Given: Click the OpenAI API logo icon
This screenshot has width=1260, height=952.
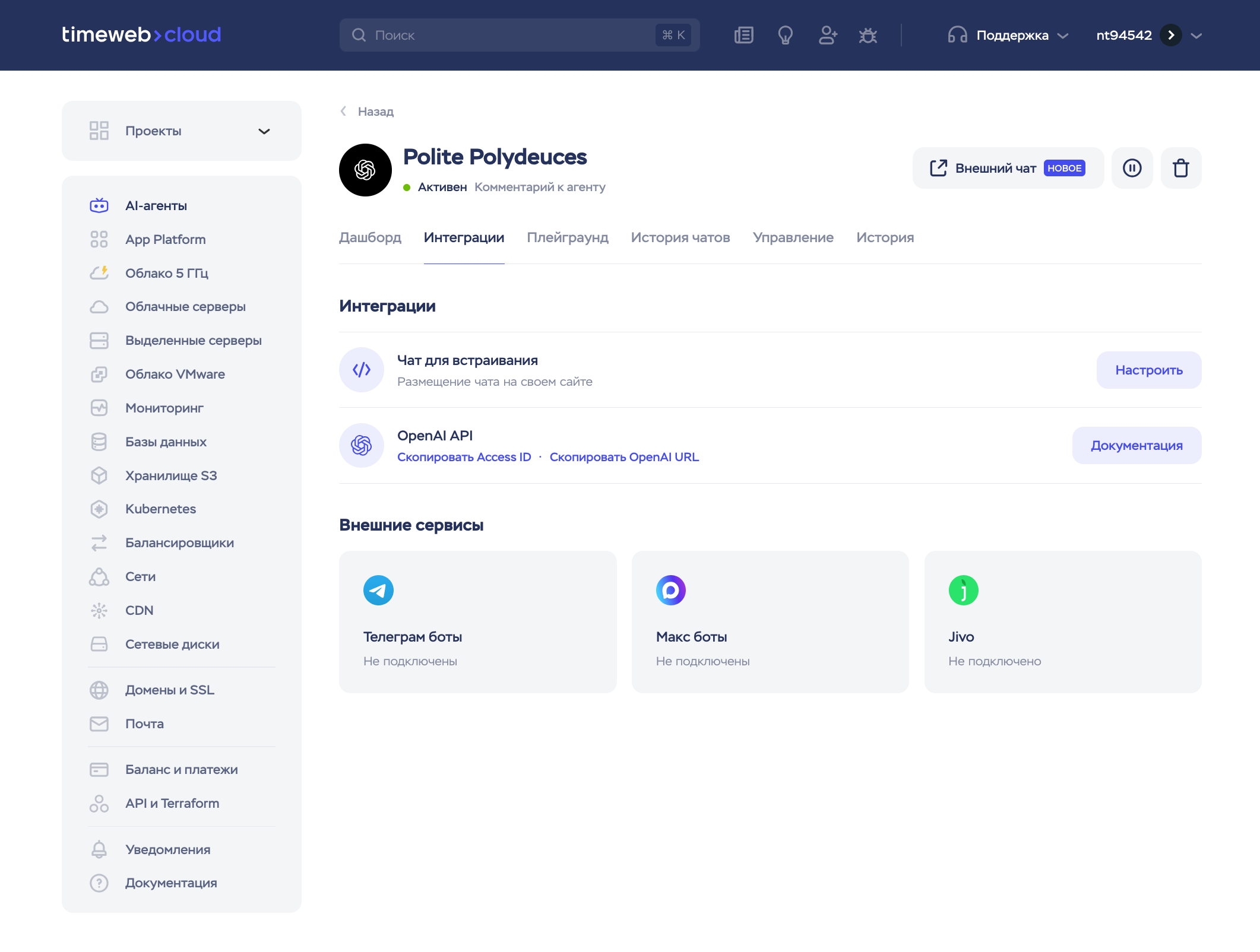Looking at the screenshot, I should click(x=361, y=445).
